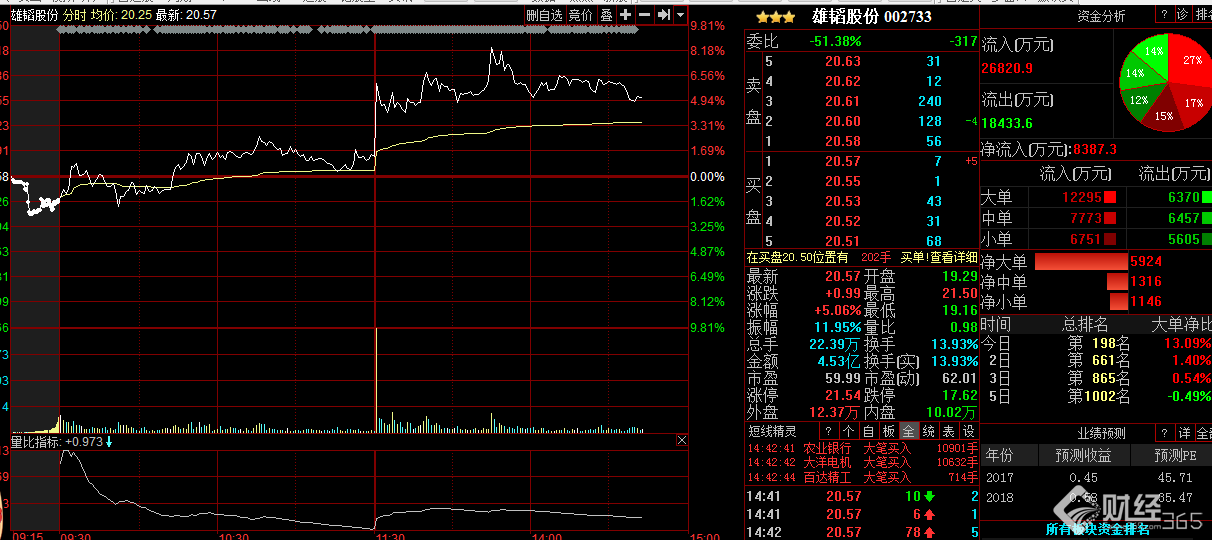Viewport: 1212px width, 540px height.
Task: Click the 金额 value 4.53亿
Action: 838,361
